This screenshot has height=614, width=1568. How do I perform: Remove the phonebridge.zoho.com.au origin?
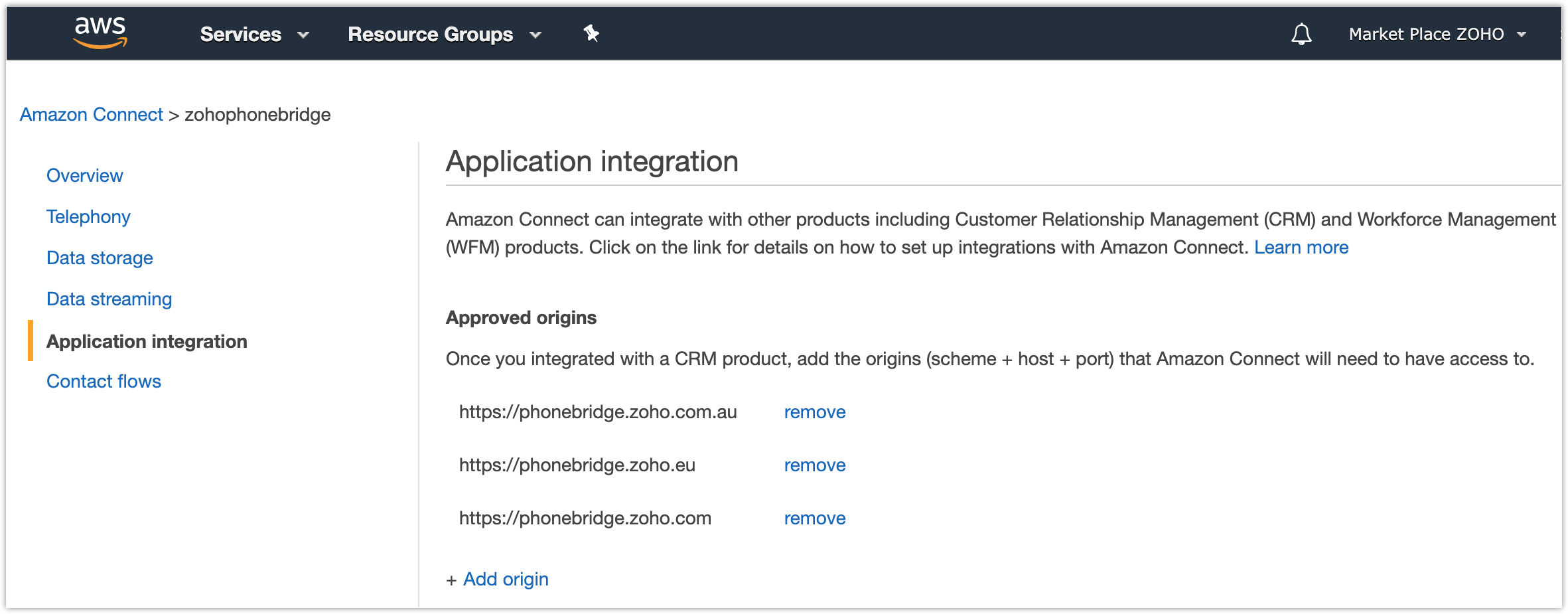[814, 412]
